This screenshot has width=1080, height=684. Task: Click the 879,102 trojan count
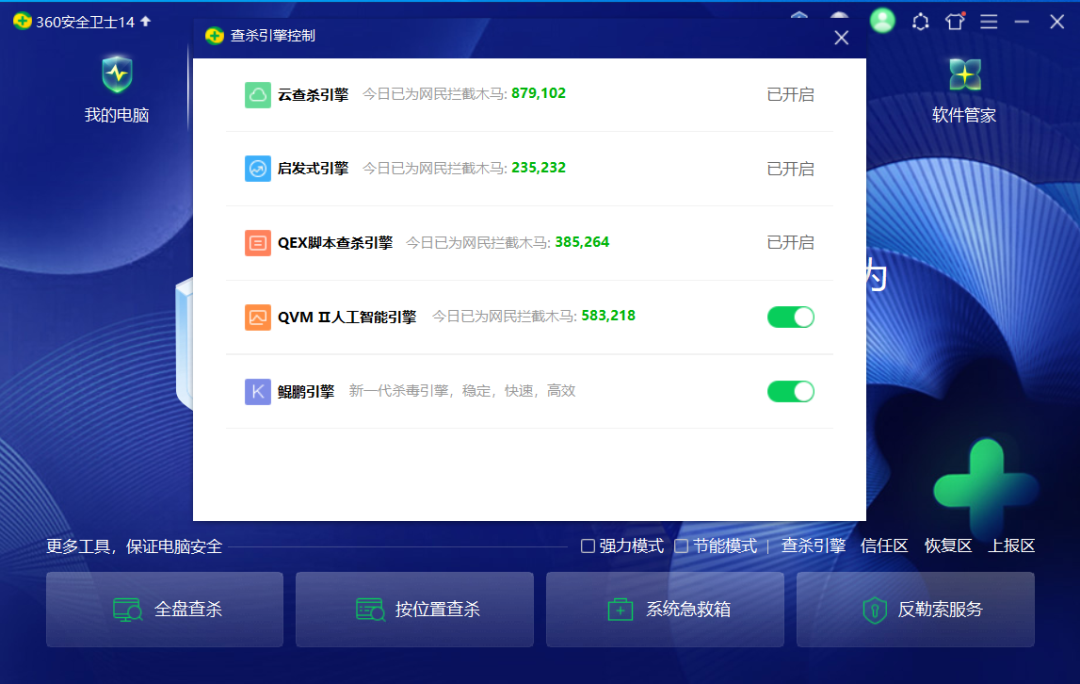pos(539,94)
